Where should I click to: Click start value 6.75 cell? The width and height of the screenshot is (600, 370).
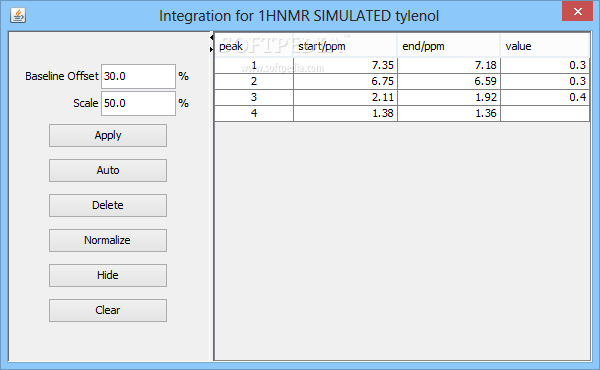click(x=346, y=81)
